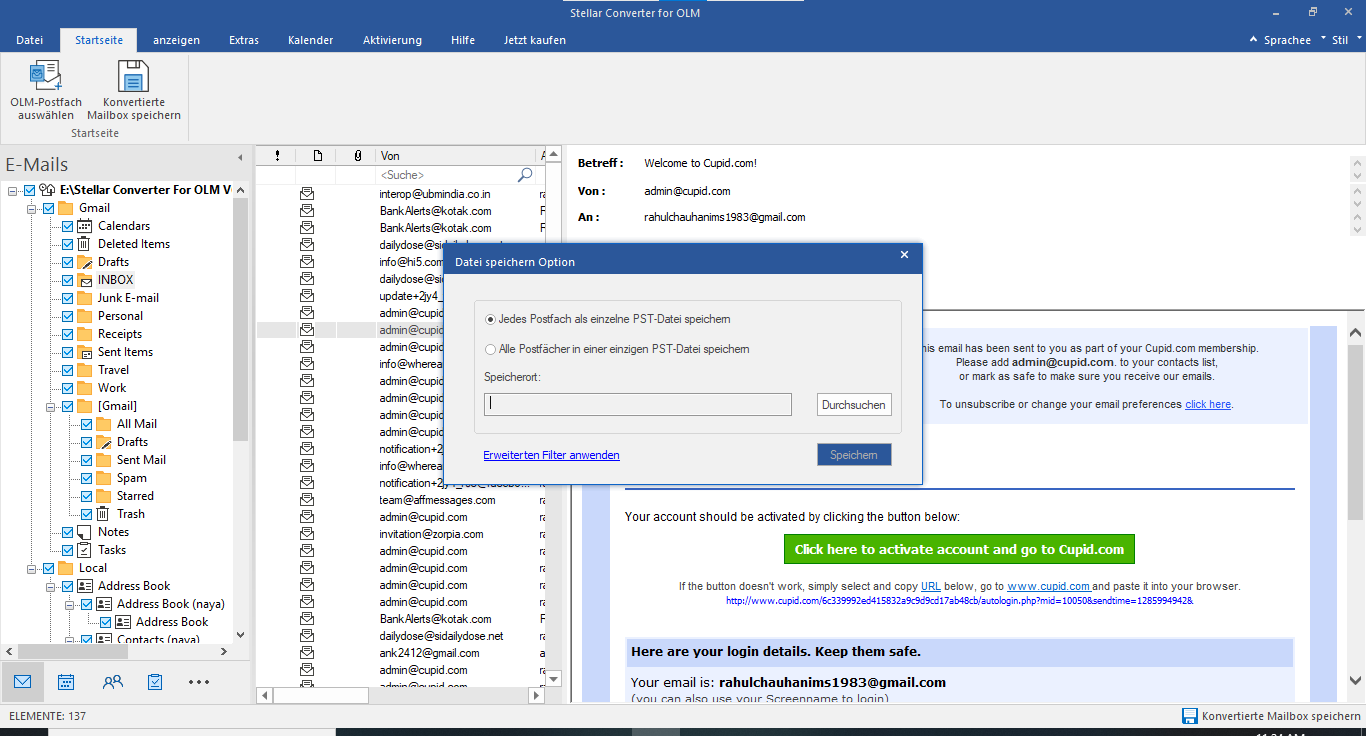This screenshot has height=736, width=1366.
Task: Click the Durchsuchen button
Action: click(853, 405)
